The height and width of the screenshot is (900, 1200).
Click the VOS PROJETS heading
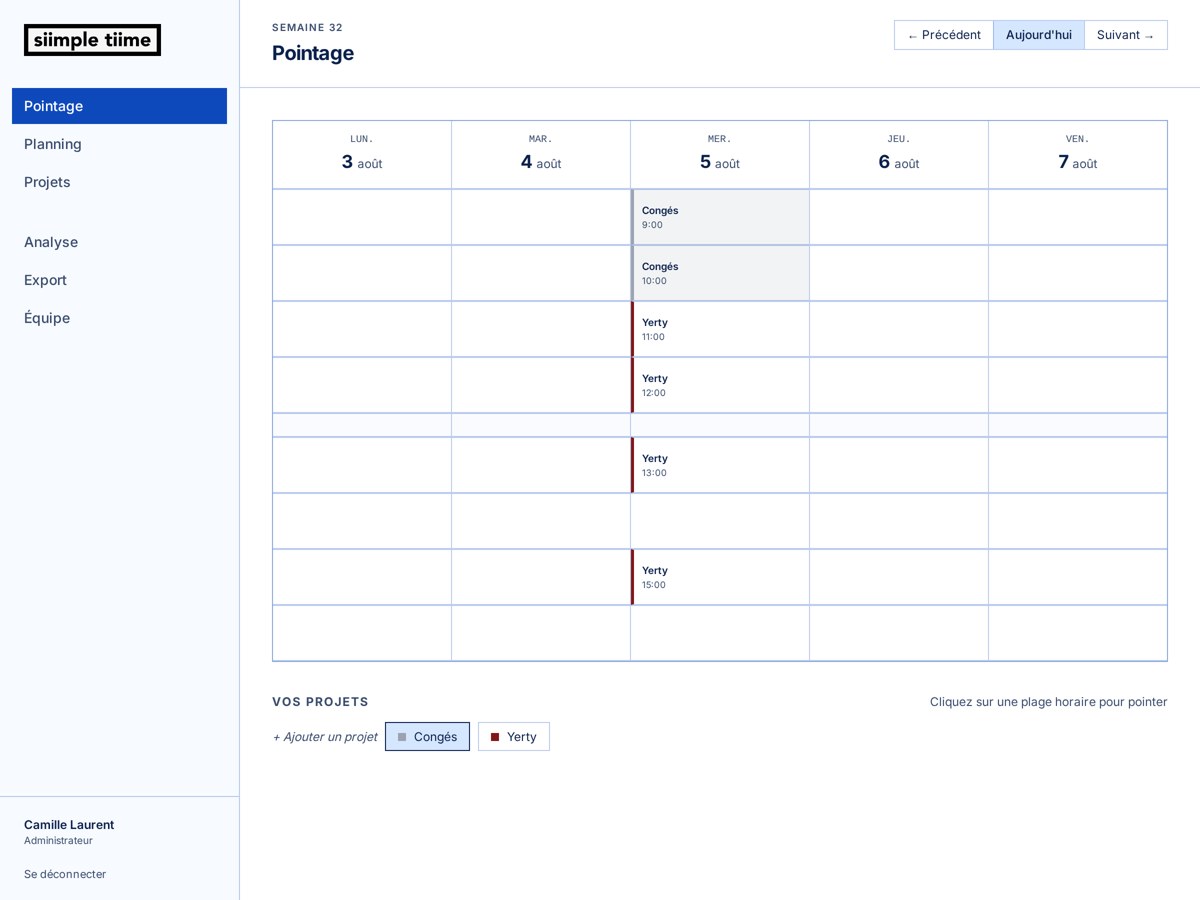320,702
